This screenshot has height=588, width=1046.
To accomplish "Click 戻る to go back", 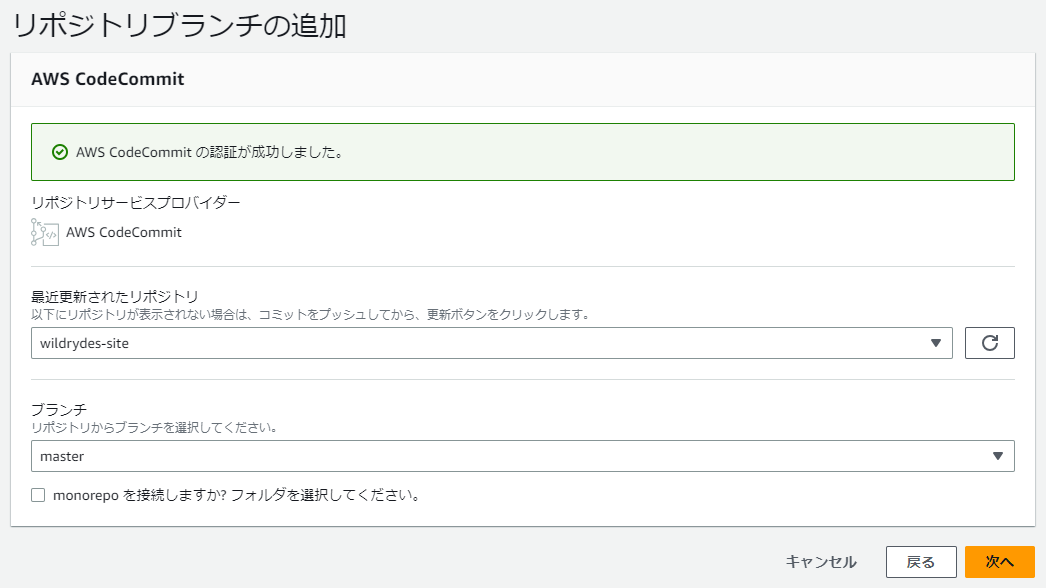I will [921, 561].
